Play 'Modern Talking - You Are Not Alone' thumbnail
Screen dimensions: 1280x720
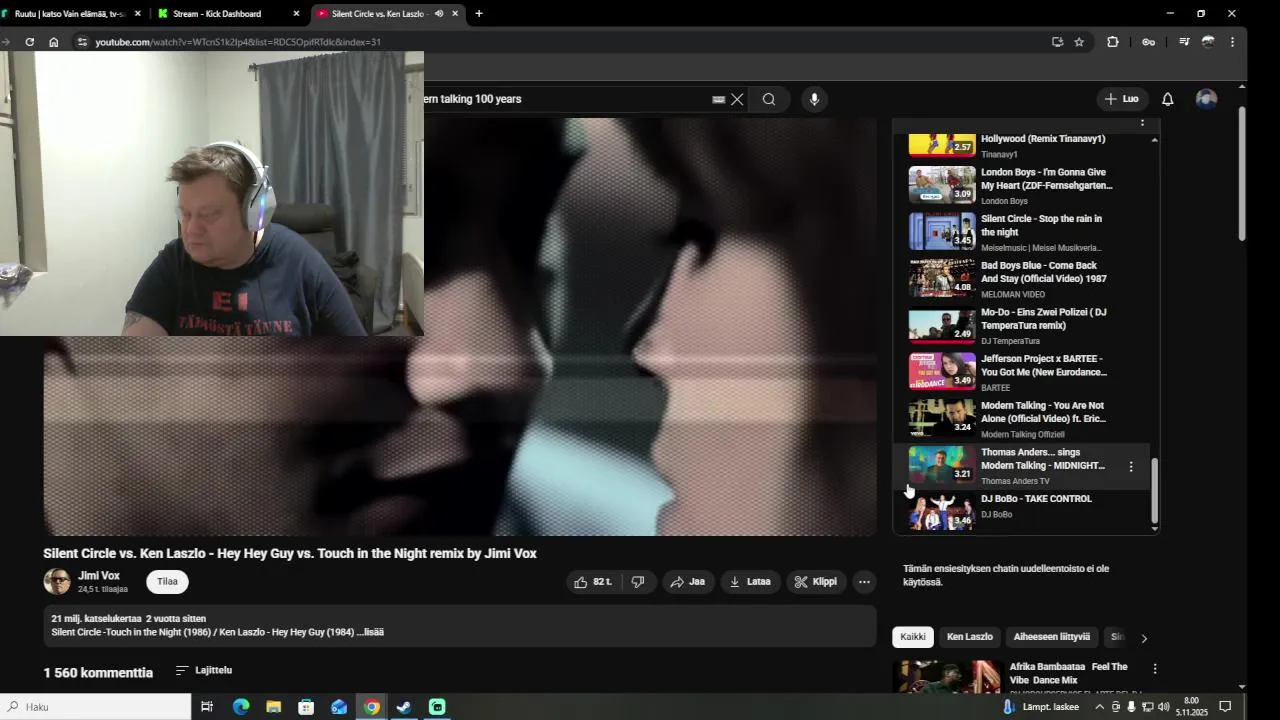click(x=941, y=418)
